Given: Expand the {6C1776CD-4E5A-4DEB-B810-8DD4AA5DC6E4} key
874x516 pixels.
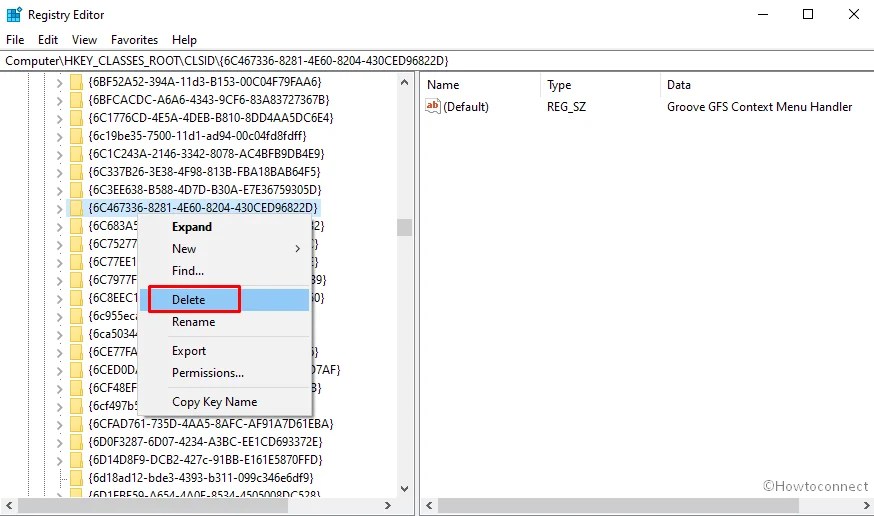Looking at the screenshot, I should (x=60, y=119).
